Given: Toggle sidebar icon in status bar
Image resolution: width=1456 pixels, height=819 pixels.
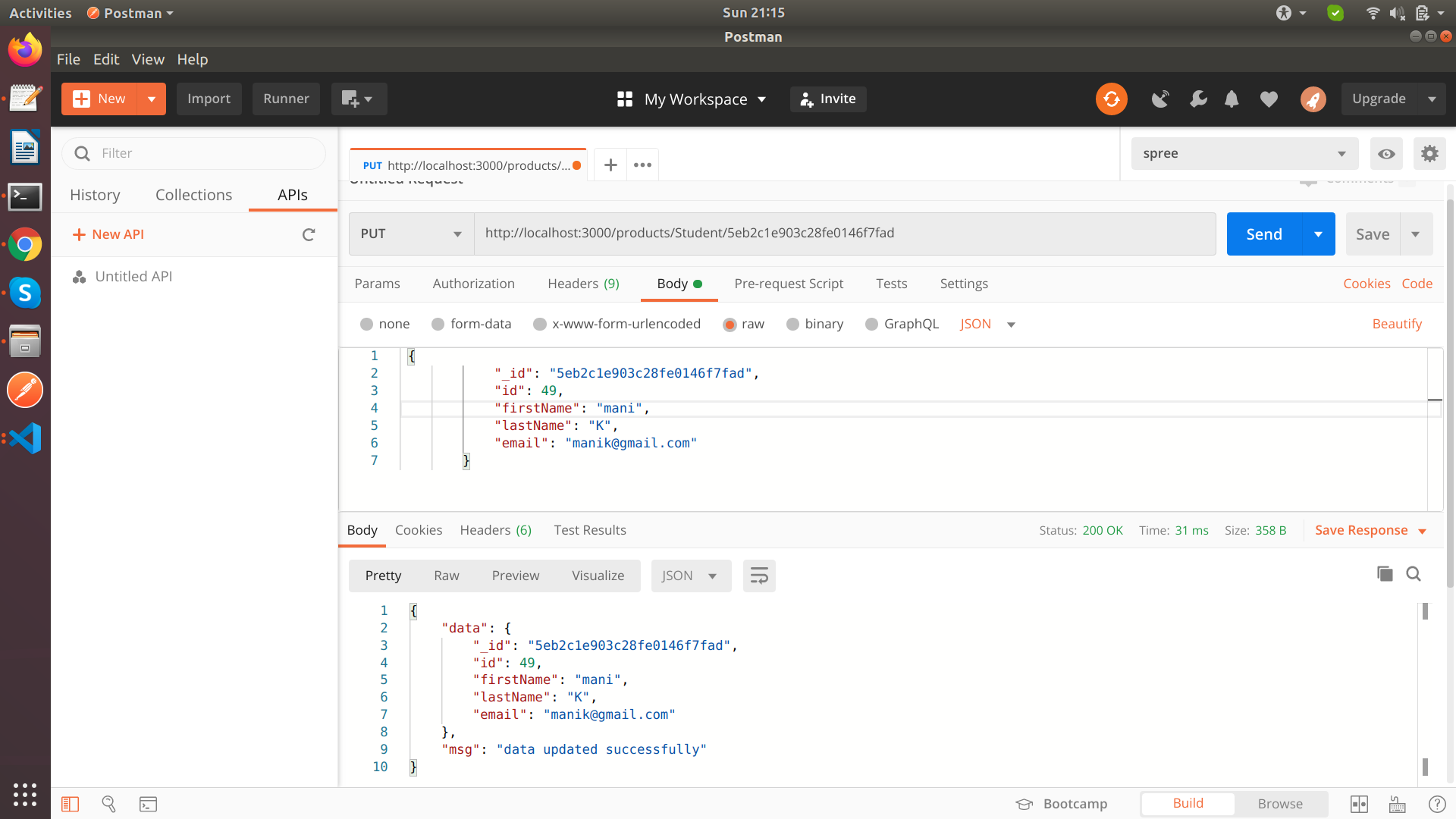Looking at the screenshot, I should [x=70, y=804].
